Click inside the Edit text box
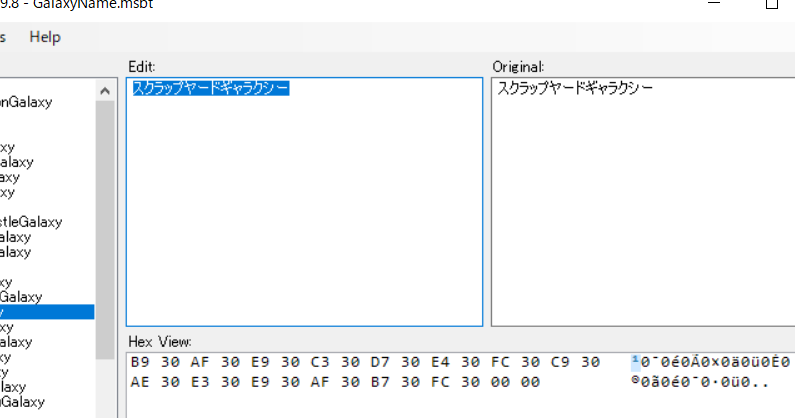The width and height of the screenshot is (795, 418). point(304,220)
